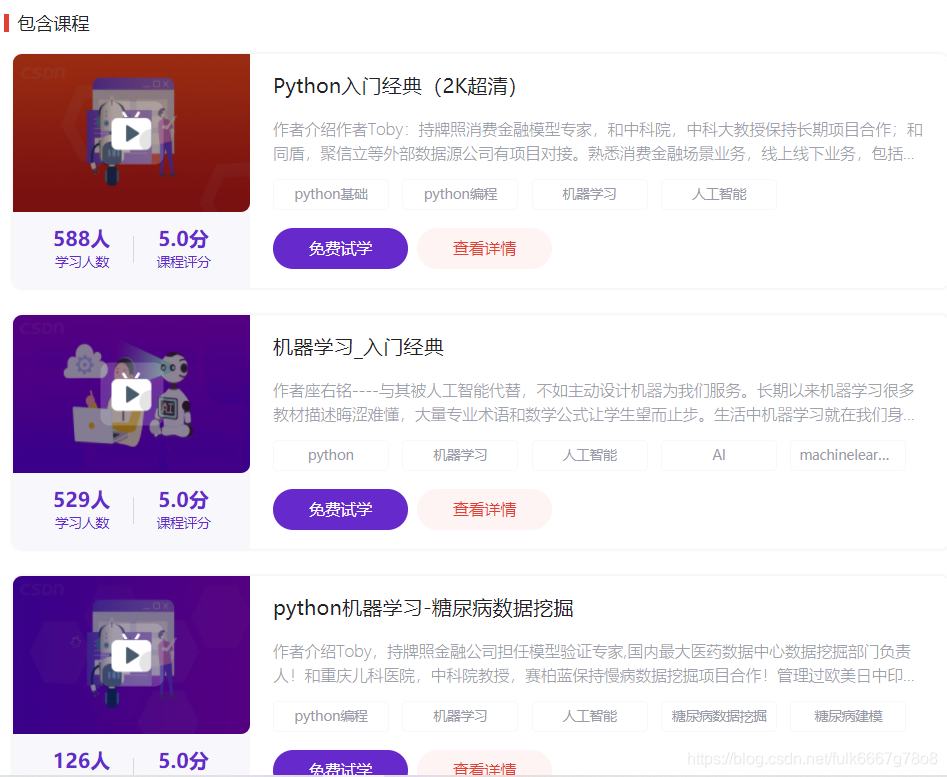Viewport: 947px width, 777px height.
Task: Select the python tag on second course
Action: [331, 455]
